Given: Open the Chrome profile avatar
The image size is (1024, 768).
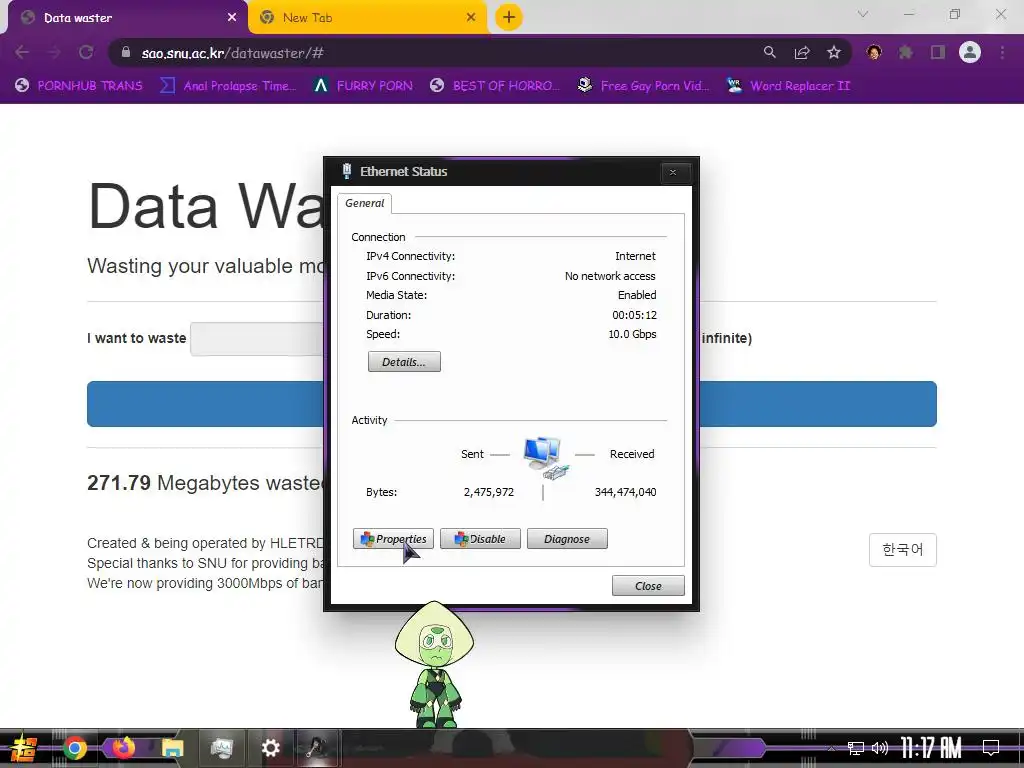Looking at the screenshot, I should pos(970,52).
